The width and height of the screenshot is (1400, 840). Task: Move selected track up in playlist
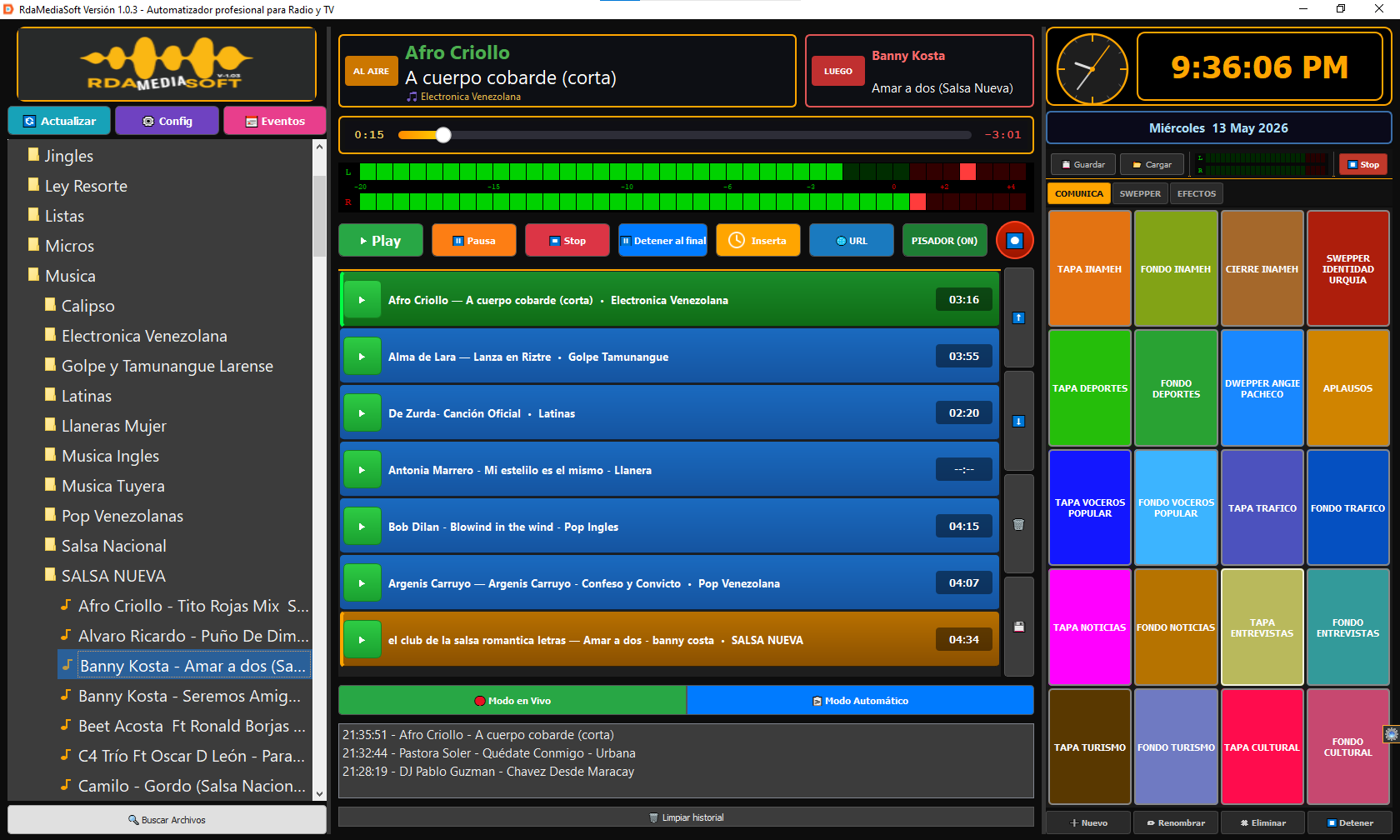point(1018,317)
